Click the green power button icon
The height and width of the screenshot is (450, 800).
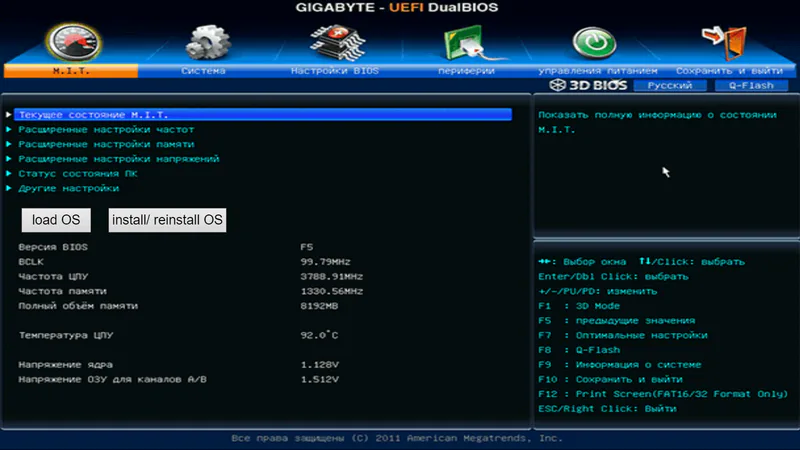coord(594,42)
